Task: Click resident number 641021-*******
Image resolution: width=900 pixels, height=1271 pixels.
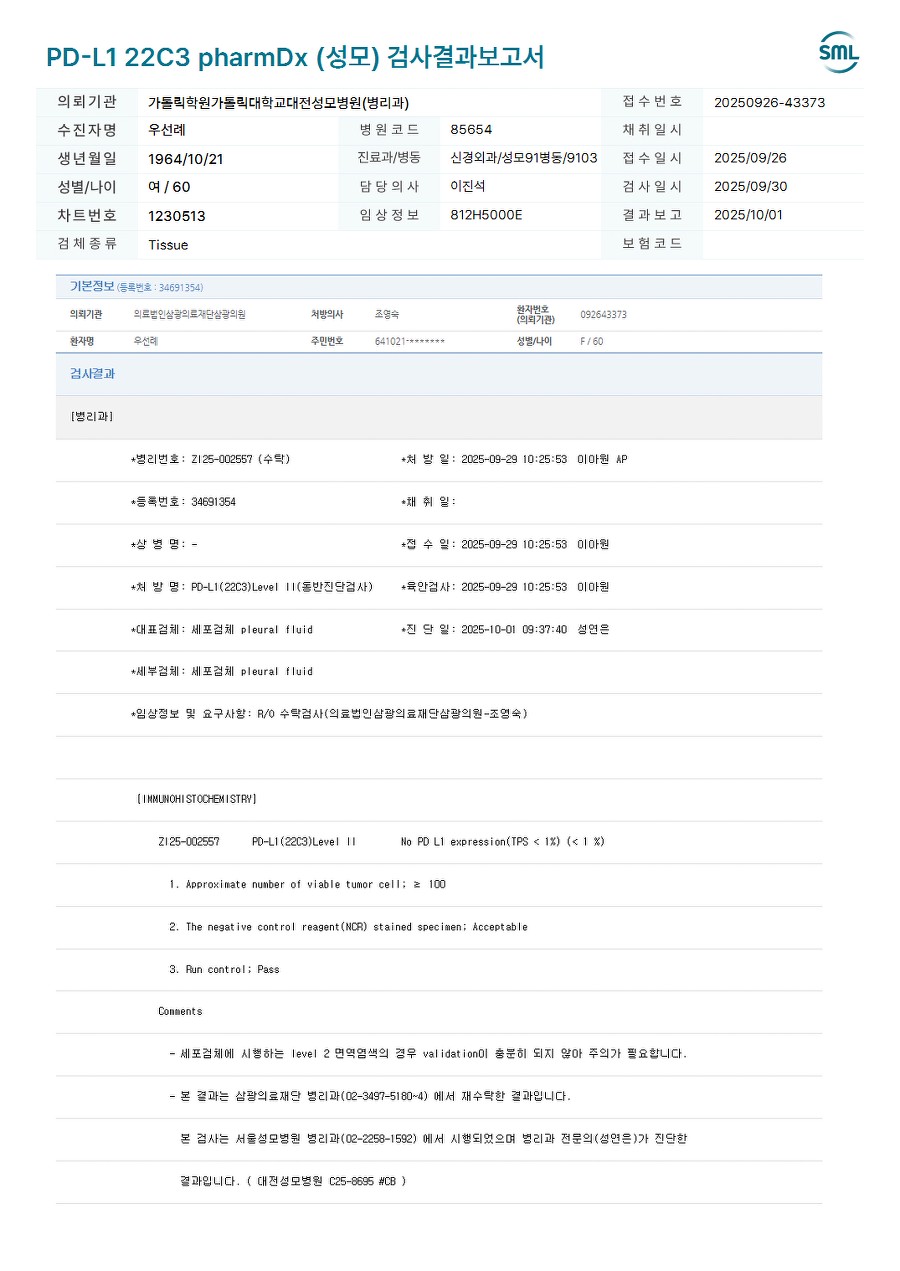Action: (x=410, y=342)
